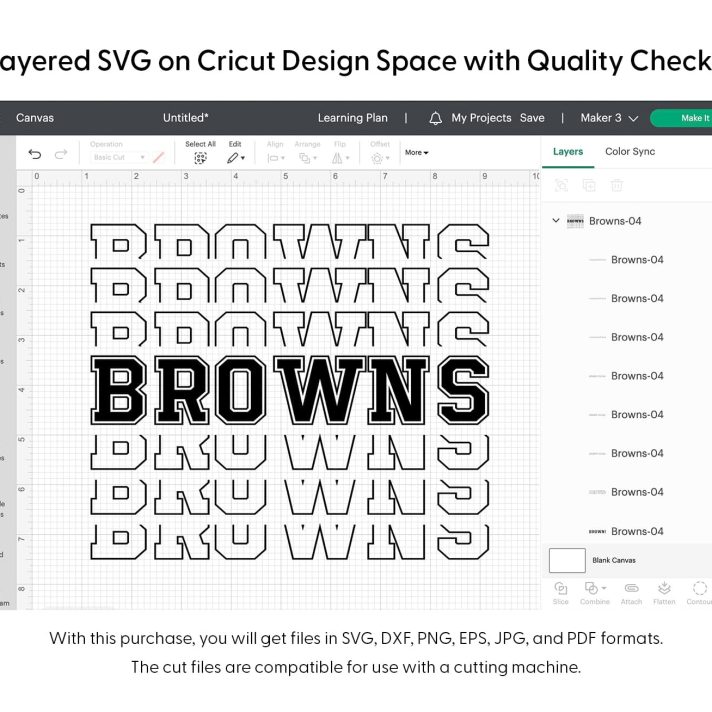This screenshot has width=712, height=712.
Task: Click the green Make It button
Action: (x=681, y=118)
